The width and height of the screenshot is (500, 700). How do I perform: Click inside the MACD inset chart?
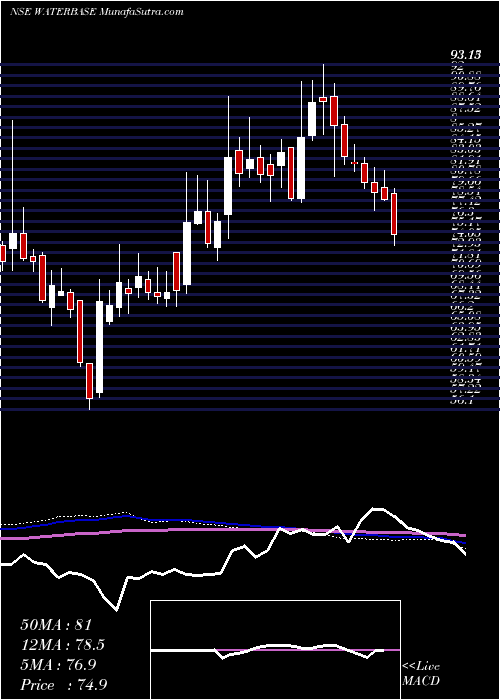(x=275, y=650)
